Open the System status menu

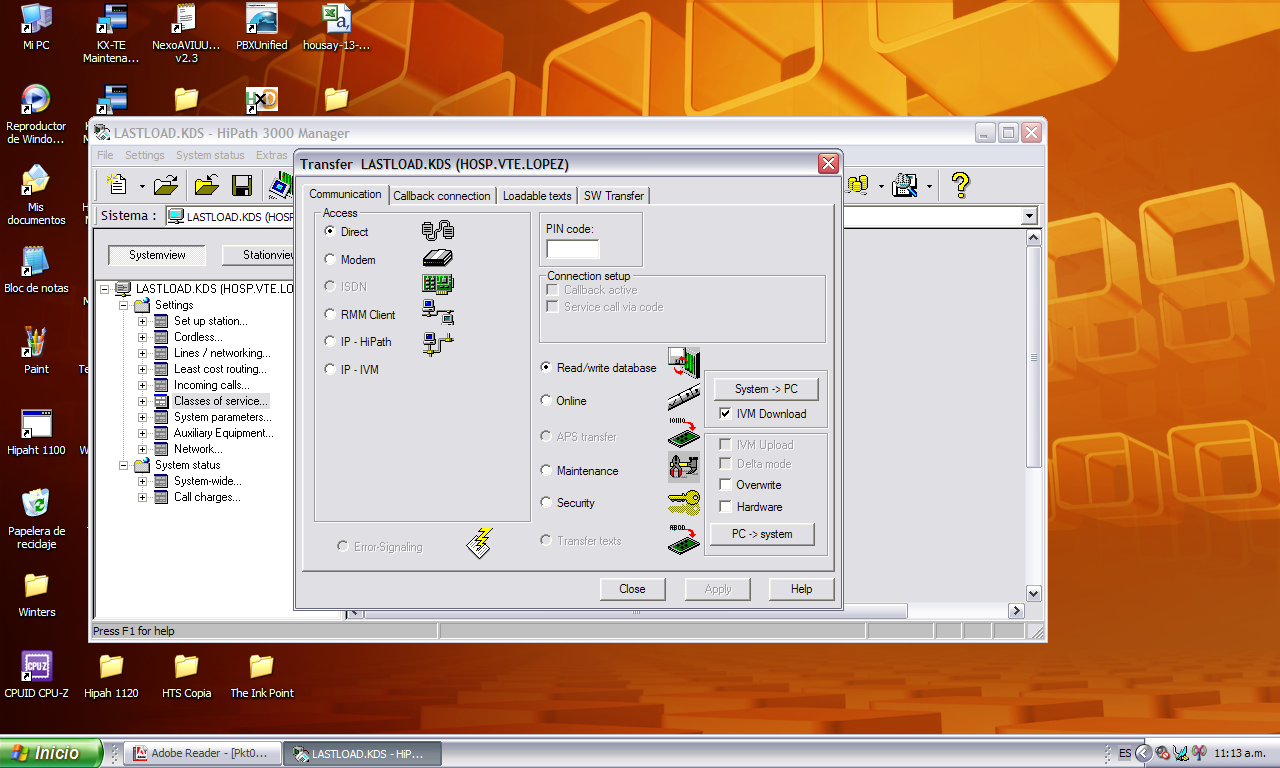210,155
